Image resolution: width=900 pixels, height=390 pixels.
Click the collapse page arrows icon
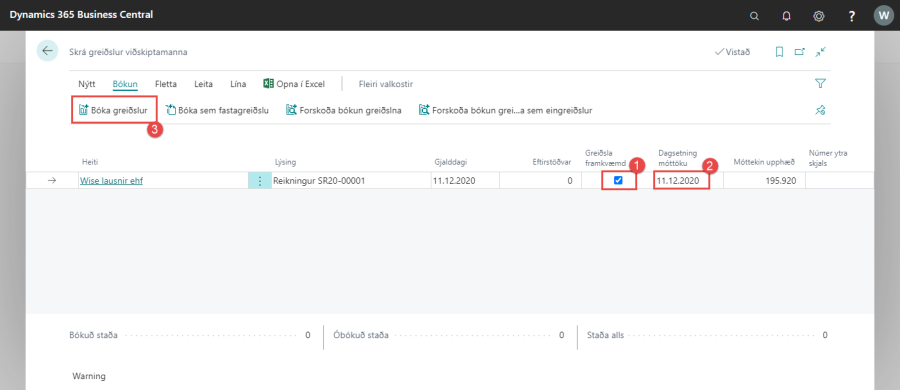(x=821, y=52)
